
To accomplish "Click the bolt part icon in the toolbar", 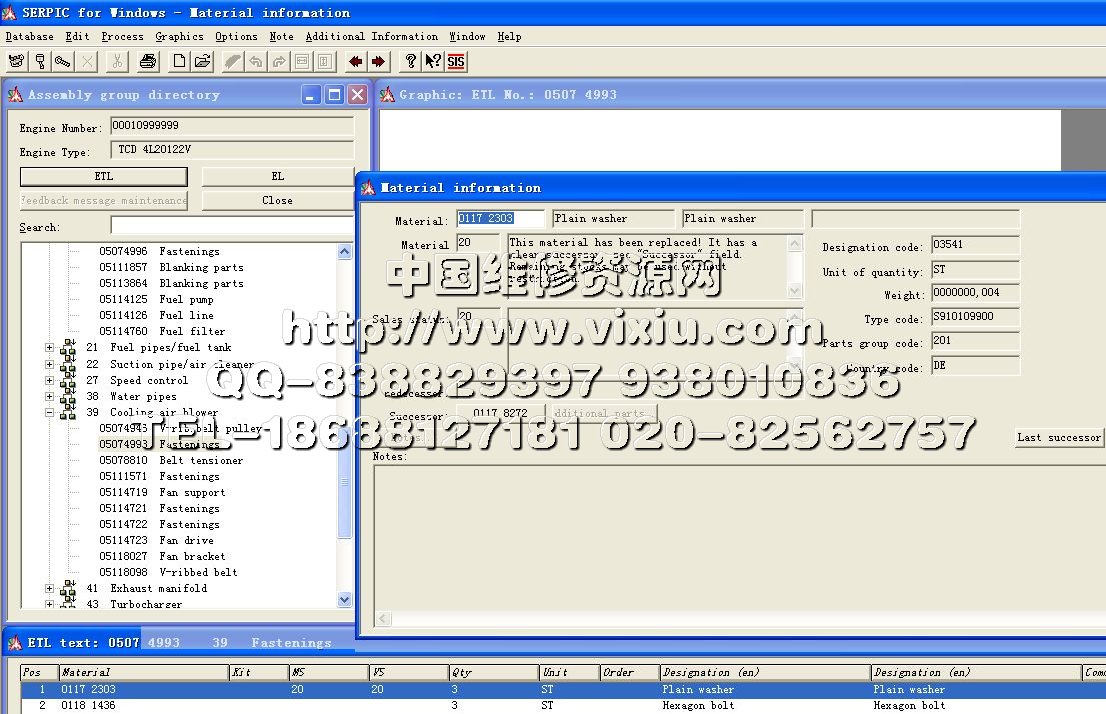I will click(63, 61).
